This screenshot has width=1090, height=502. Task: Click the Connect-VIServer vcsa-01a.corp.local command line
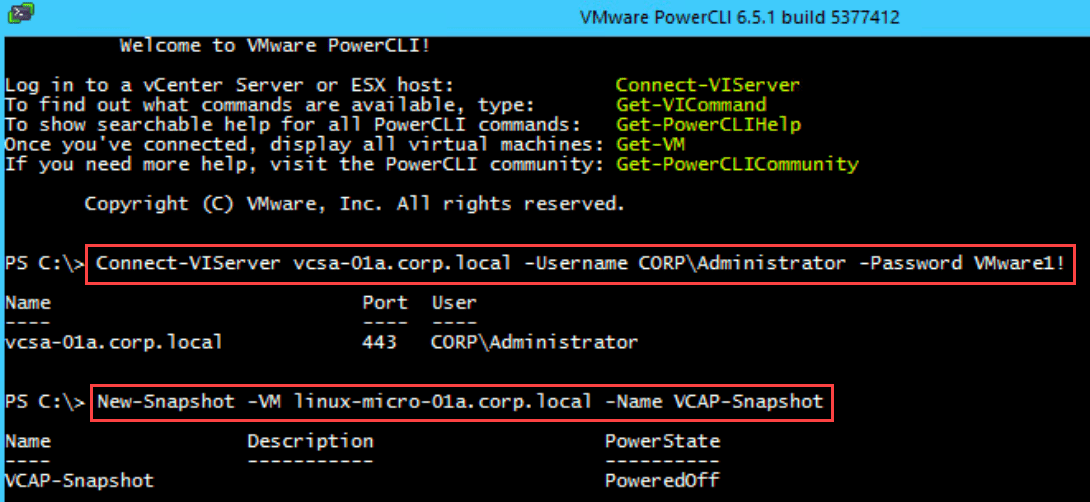(580, 264)
